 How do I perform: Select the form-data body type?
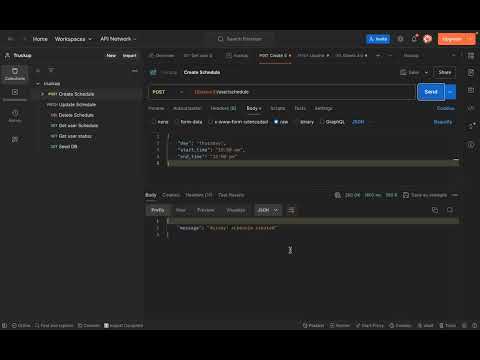(x=188, y=122)
